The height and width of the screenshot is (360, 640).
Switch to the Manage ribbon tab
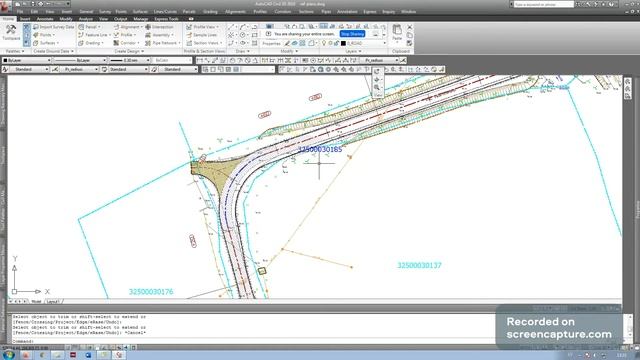click(140, 19)
